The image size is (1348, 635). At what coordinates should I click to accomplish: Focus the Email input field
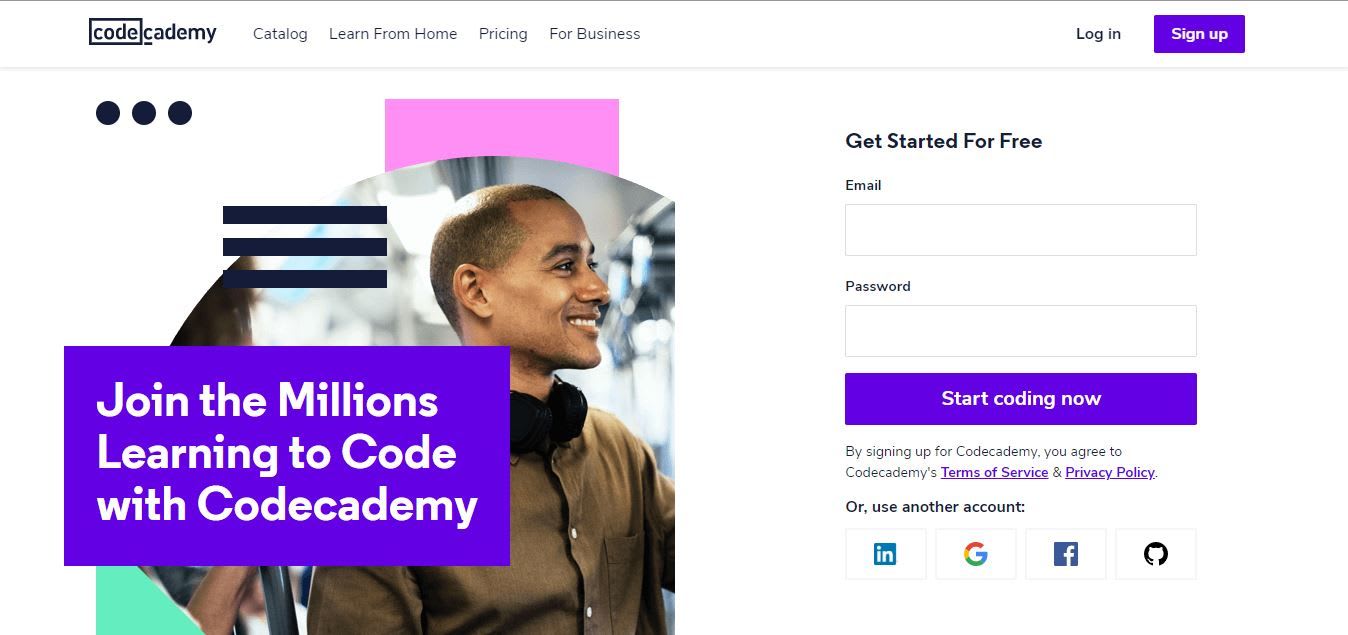coord(1020,230)
